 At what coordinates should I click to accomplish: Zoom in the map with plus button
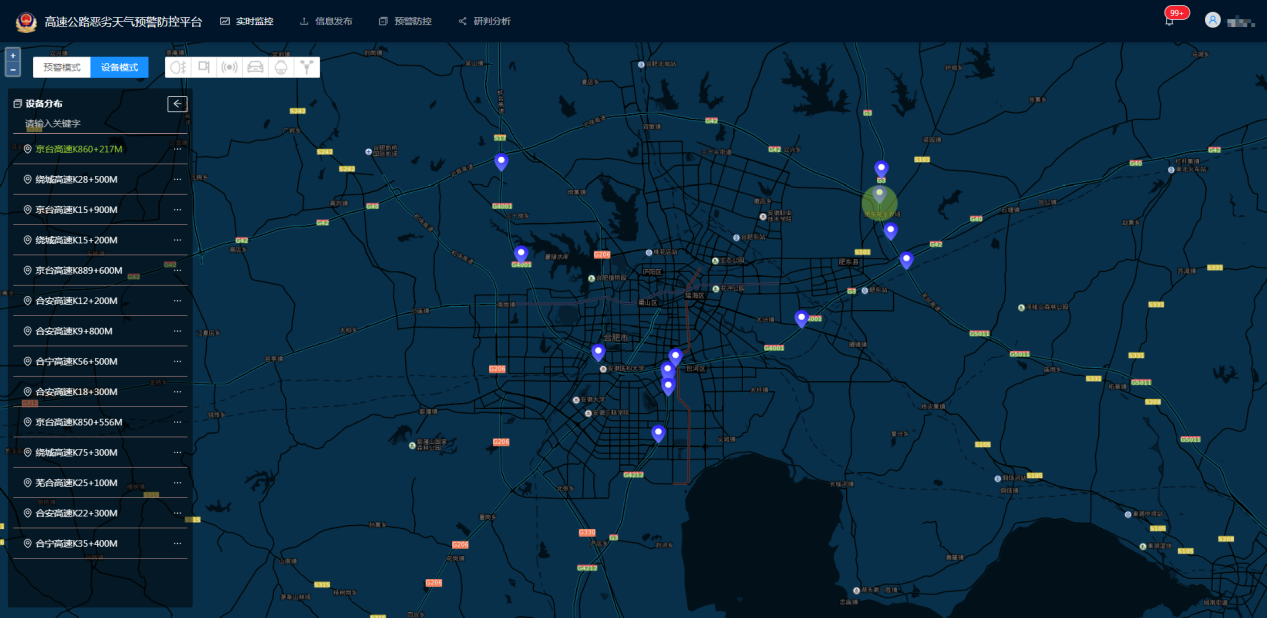tap(13, 56)
